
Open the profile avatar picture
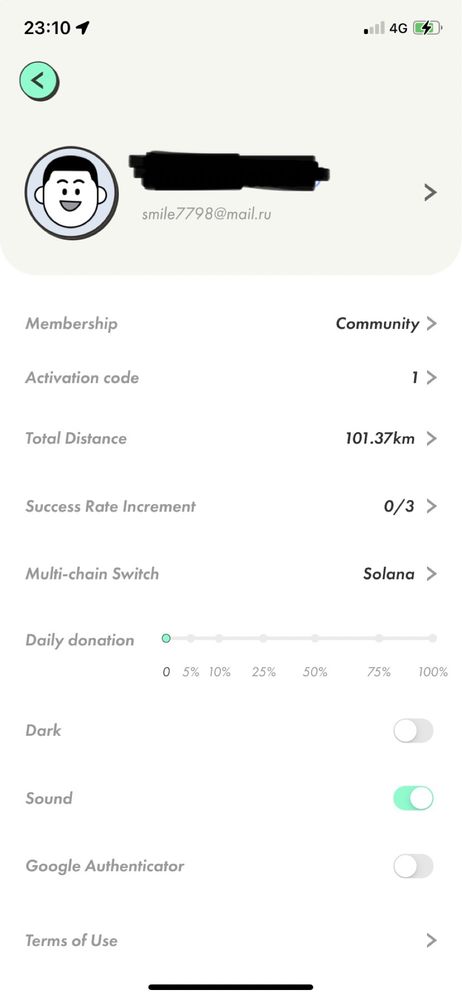pyautogui.click(x=71, y=192)
